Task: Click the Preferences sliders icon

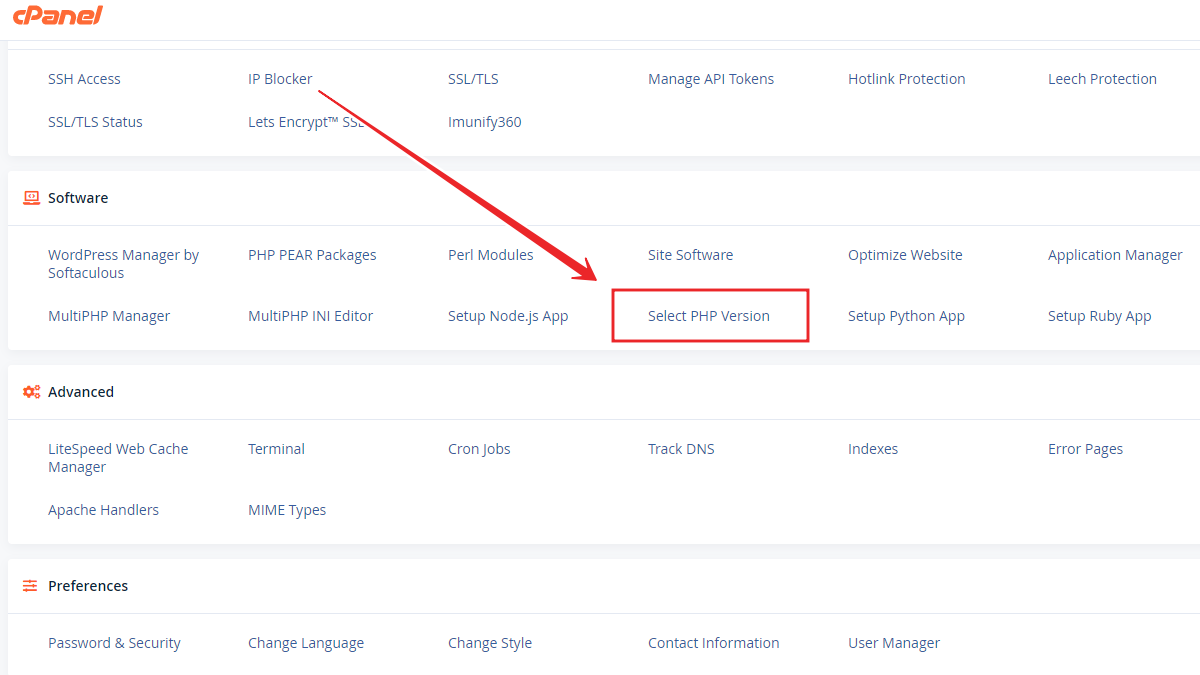Action: [29, 585]
